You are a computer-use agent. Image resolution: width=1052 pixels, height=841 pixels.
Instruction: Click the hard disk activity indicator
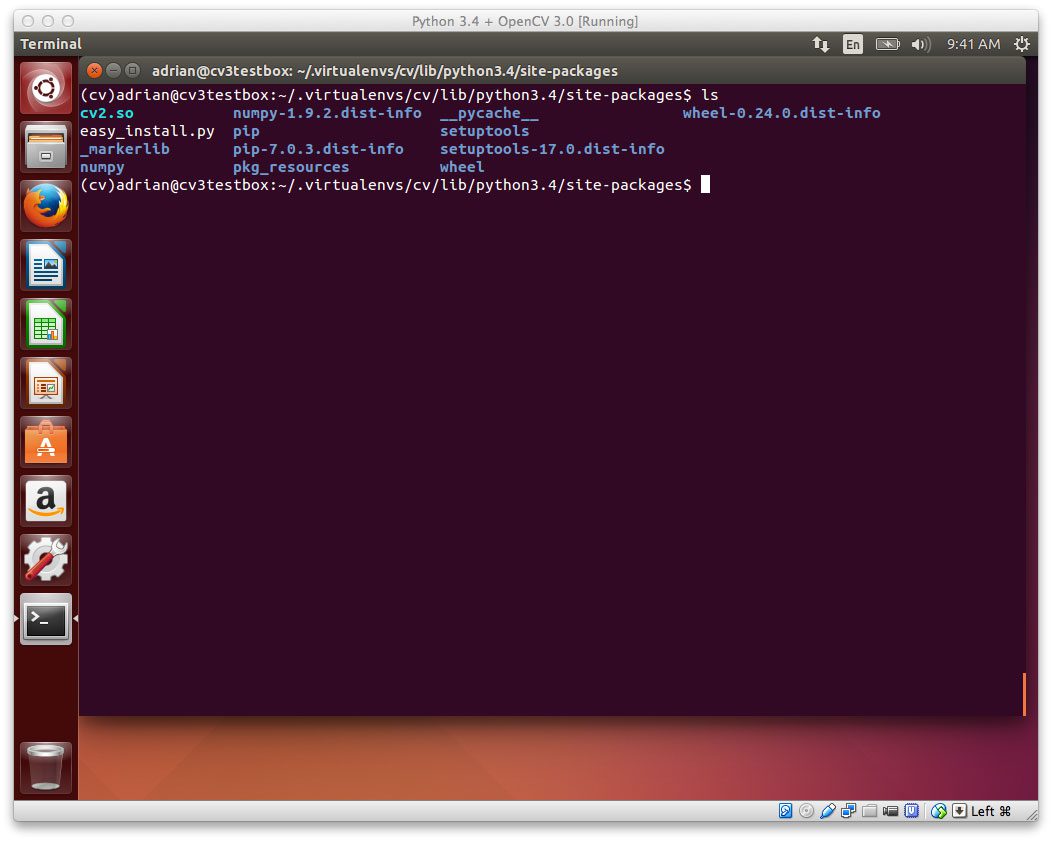(x=785, y=811)
